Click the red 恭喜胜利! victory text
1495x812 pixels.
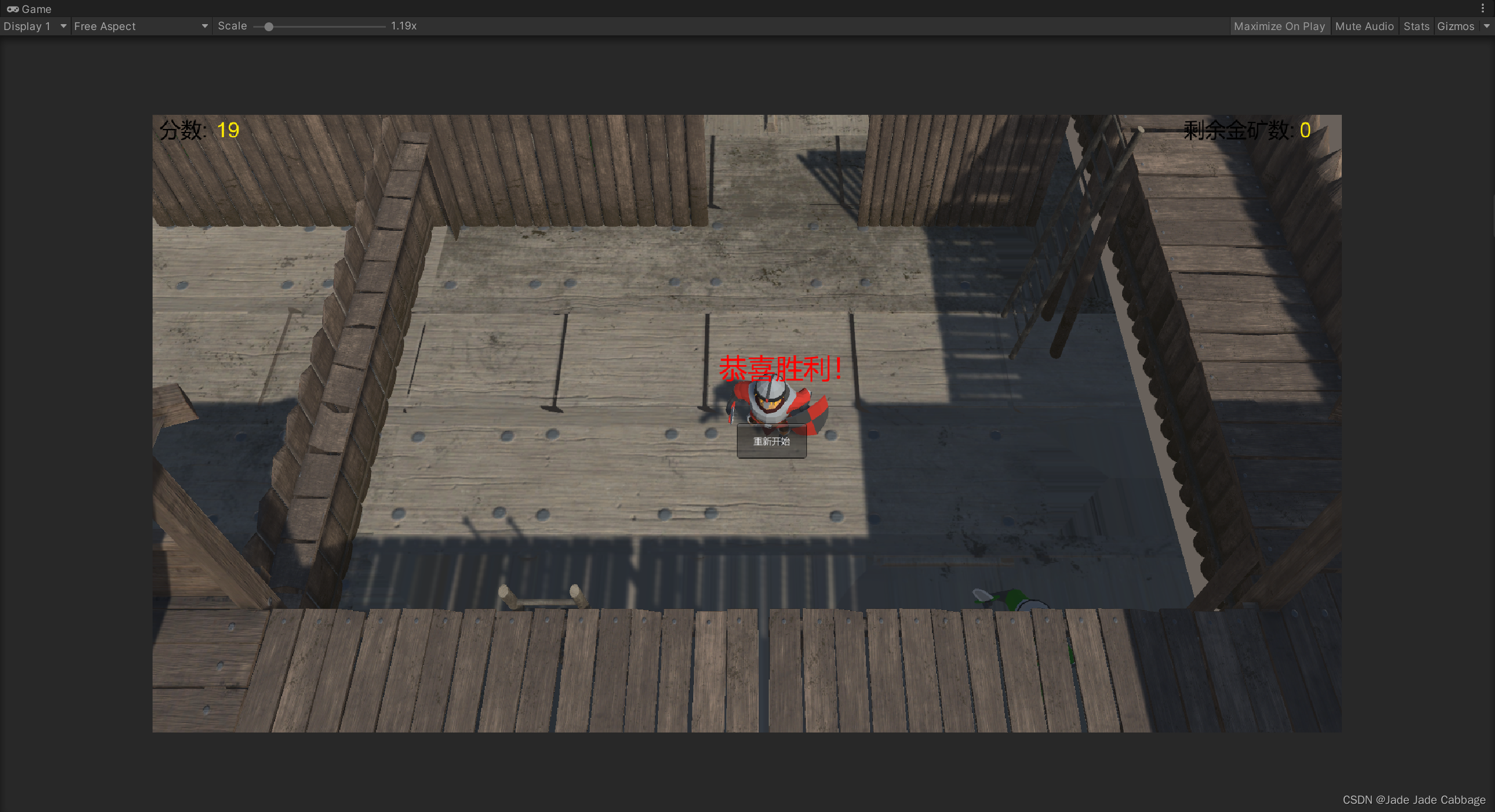coord(779,369)
